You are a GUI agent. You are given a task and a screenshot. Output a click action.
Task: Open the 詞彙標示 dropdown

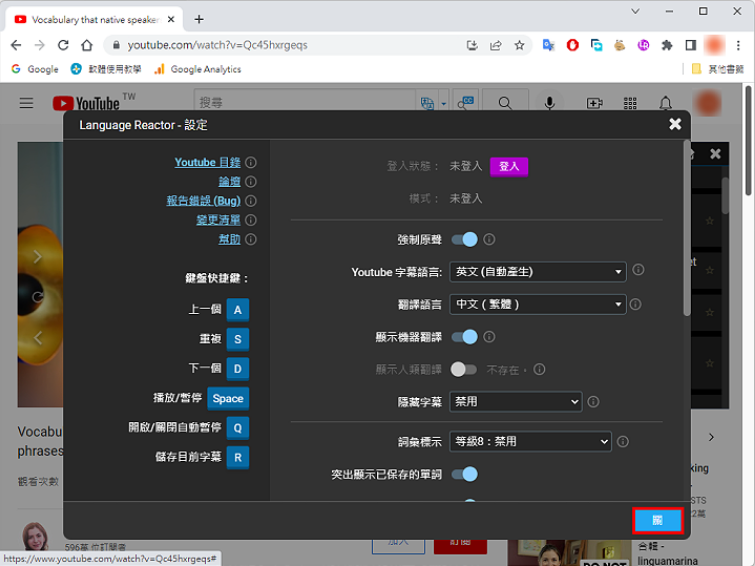tap(530, 441)
